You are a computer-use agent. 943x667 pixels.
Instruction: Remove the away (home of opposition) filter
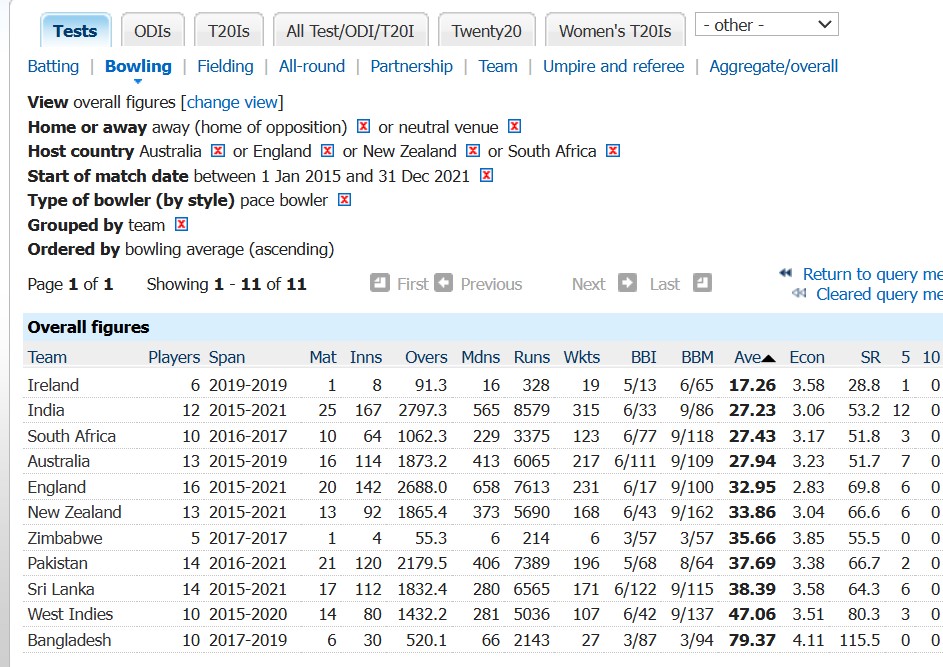(x=363, y=127)
